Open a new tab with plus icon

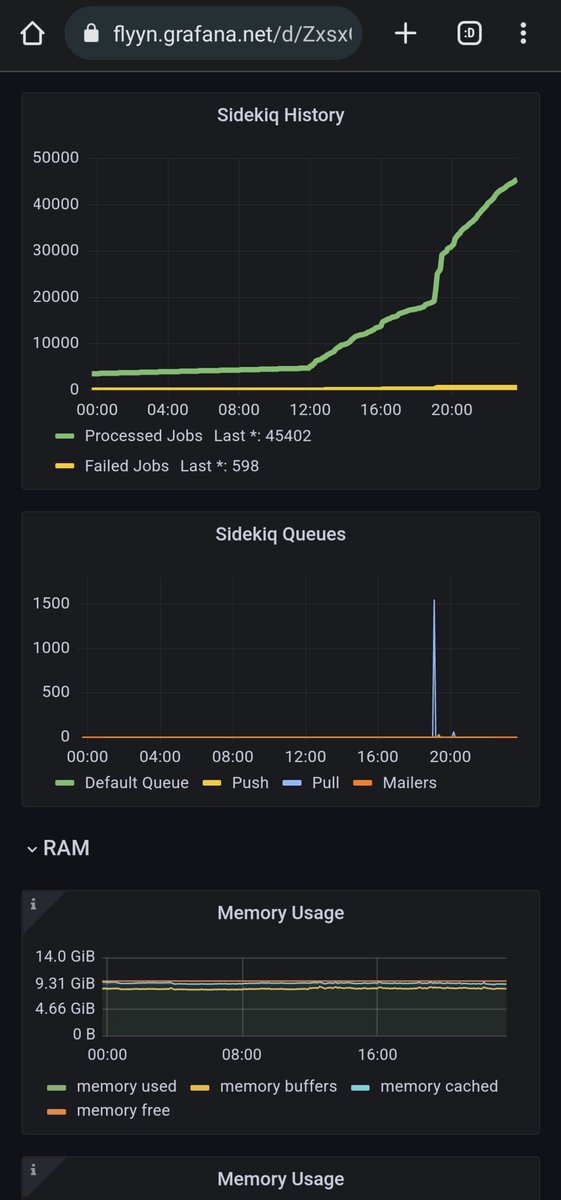click(x=405, y=34)
